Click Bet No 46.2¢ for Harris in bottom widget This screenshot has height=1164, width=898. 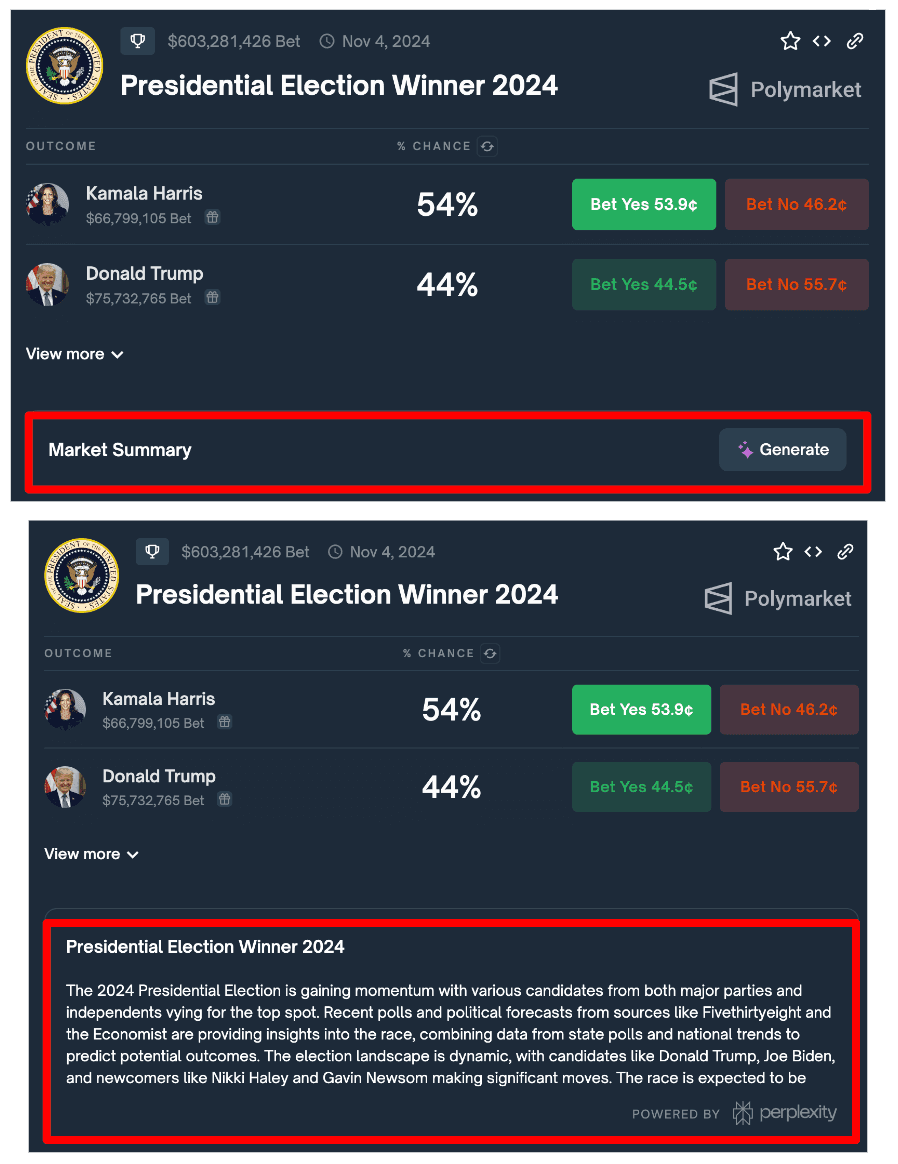[x=789, y=710]
